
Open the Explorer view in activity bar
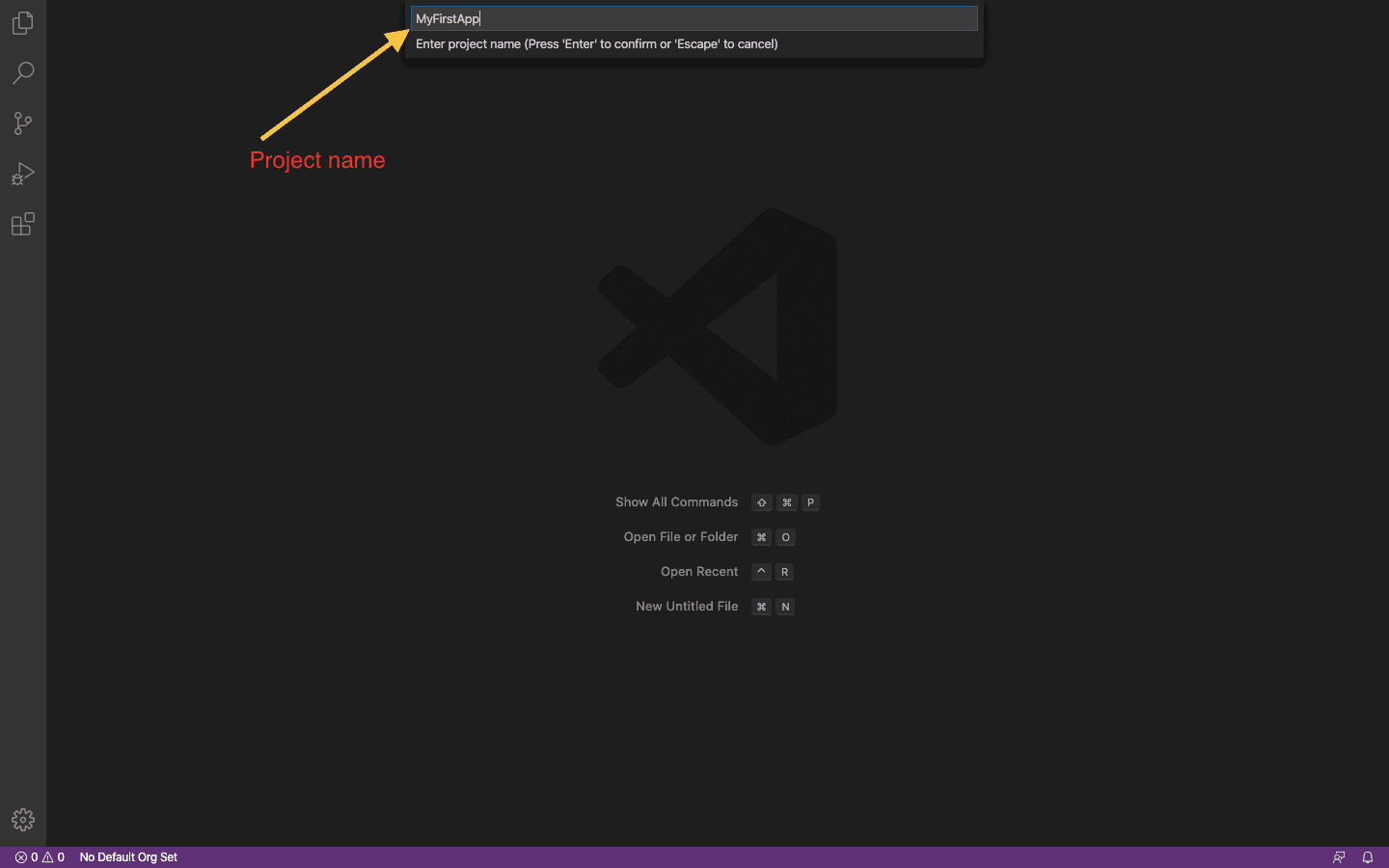pyautogui.click(x=23, y=23)
